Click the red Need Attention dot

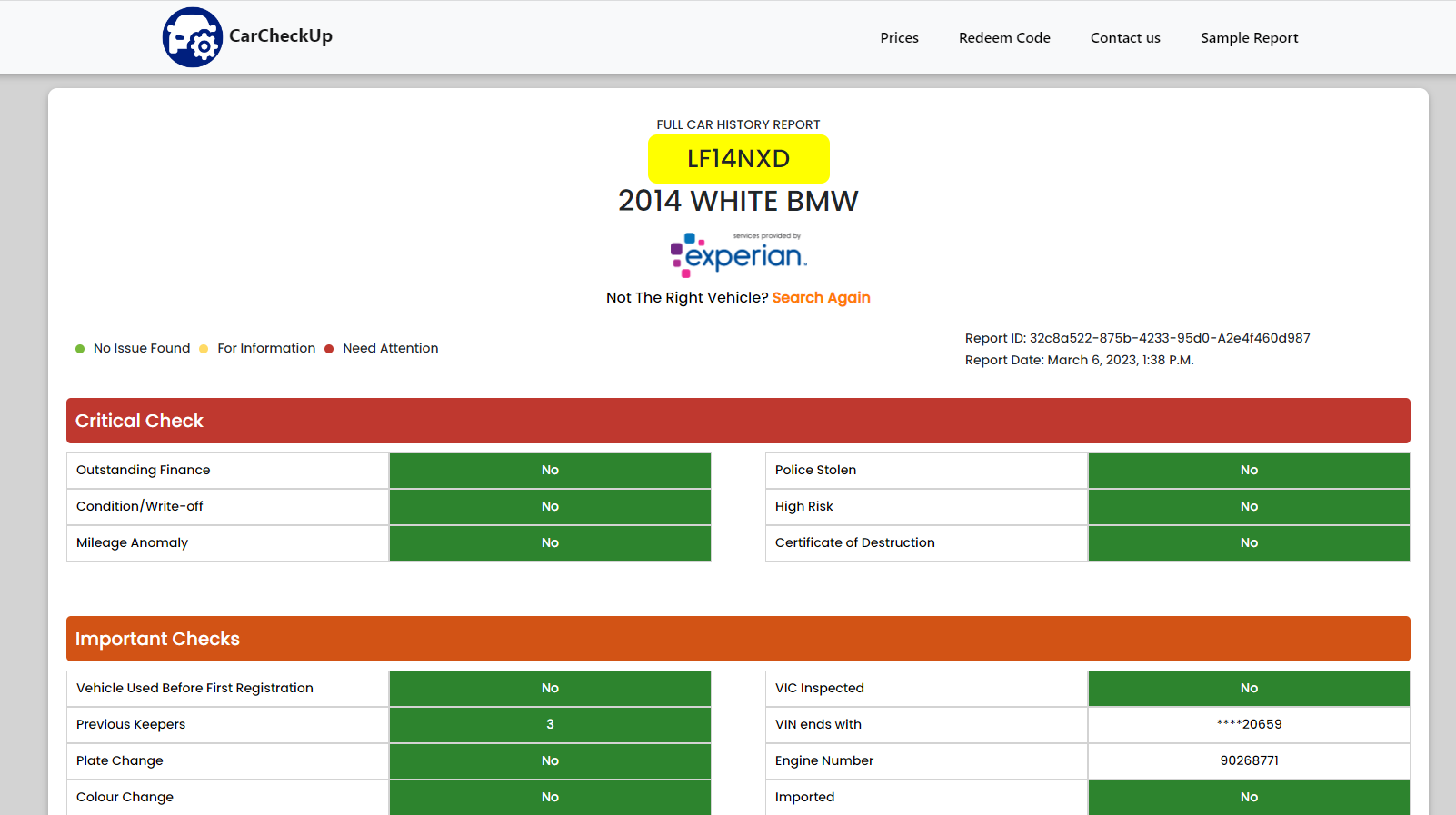[x=329, y=349]
